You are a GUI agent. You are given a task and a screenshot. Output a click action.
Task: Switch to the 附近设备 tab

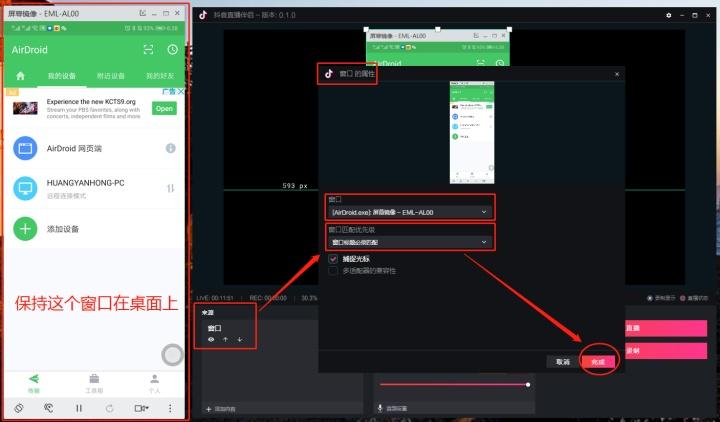point(111,76)
